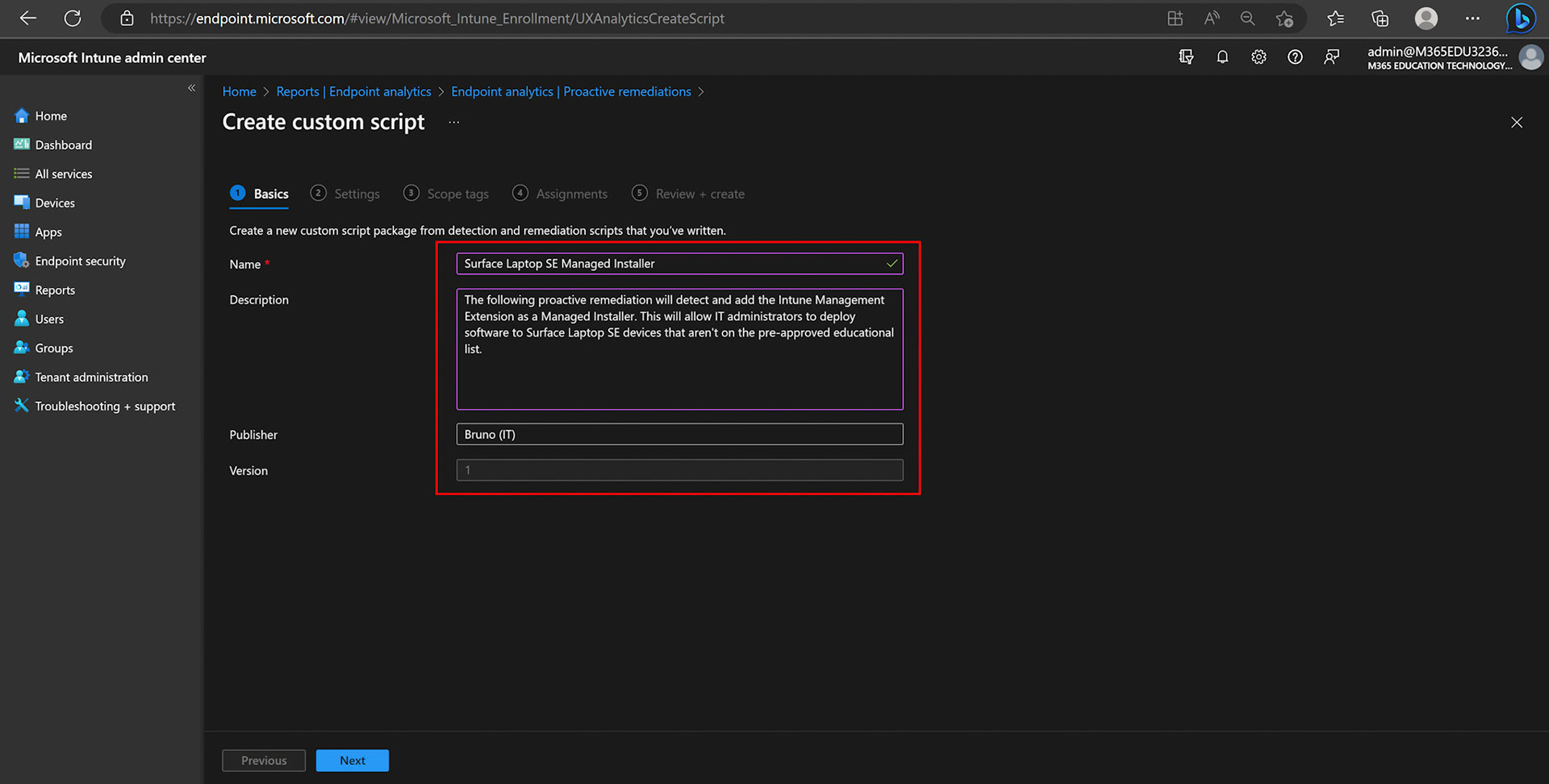Close the Create custom script blade

[x=1517, y=123]
